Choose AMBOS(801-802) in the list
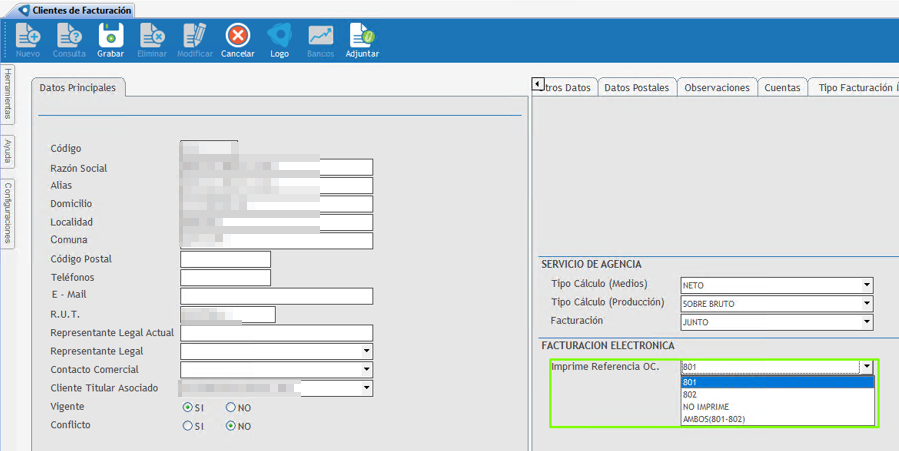Viewport: 899px width, 451px height. tap(777, 419)
